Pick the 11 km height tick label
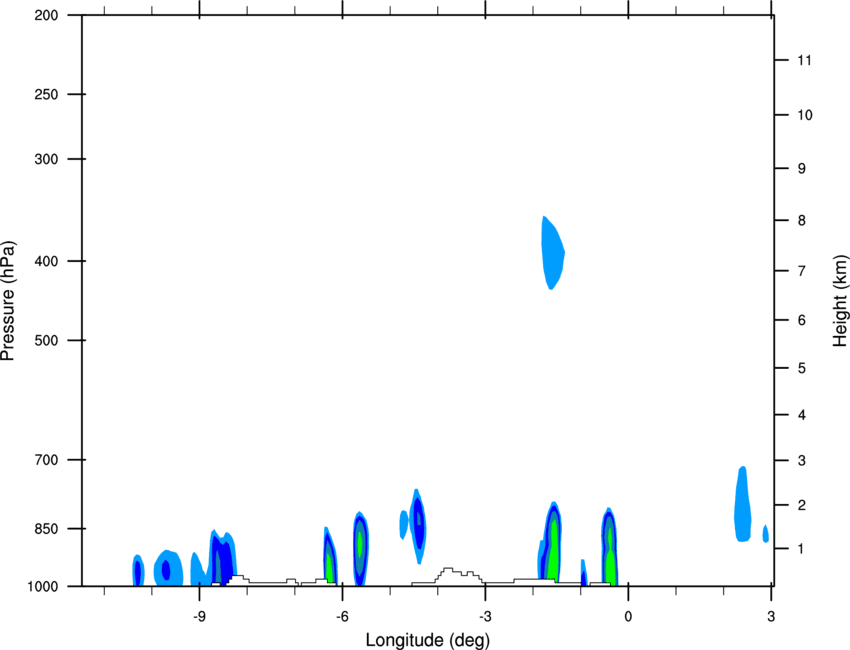Viewport: 850px width, 650px height. pos(805,60)
